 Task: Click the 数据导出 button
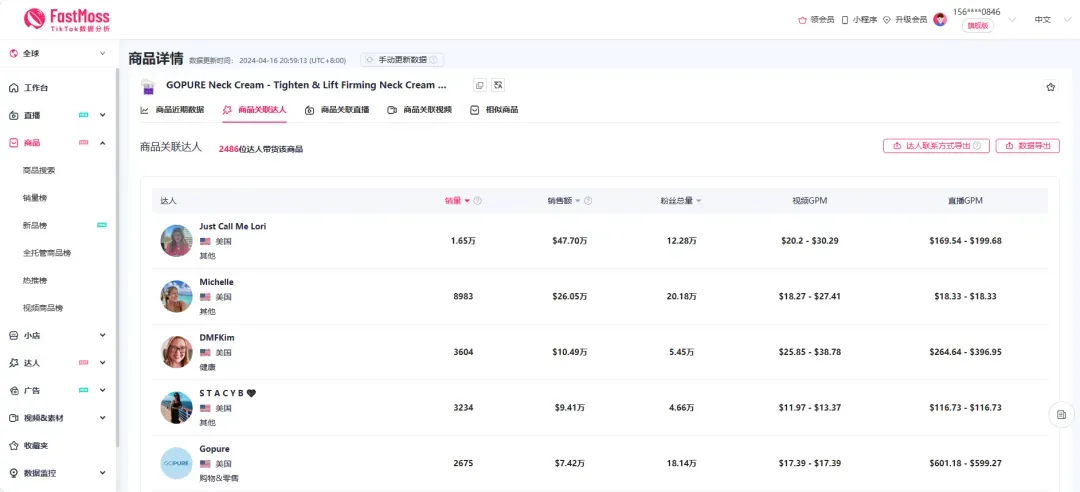click(x=1027, y=146)
